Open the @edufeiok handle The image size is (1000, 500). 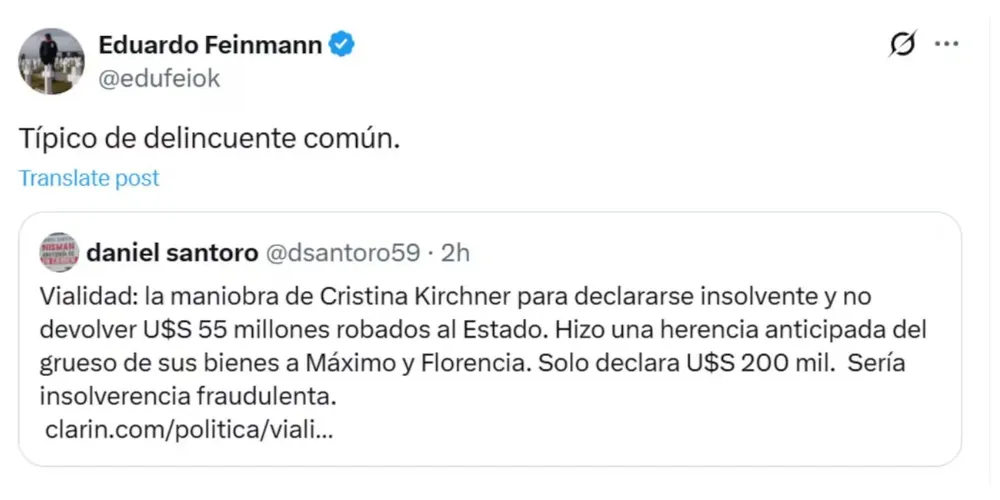[x=158, y=78]
